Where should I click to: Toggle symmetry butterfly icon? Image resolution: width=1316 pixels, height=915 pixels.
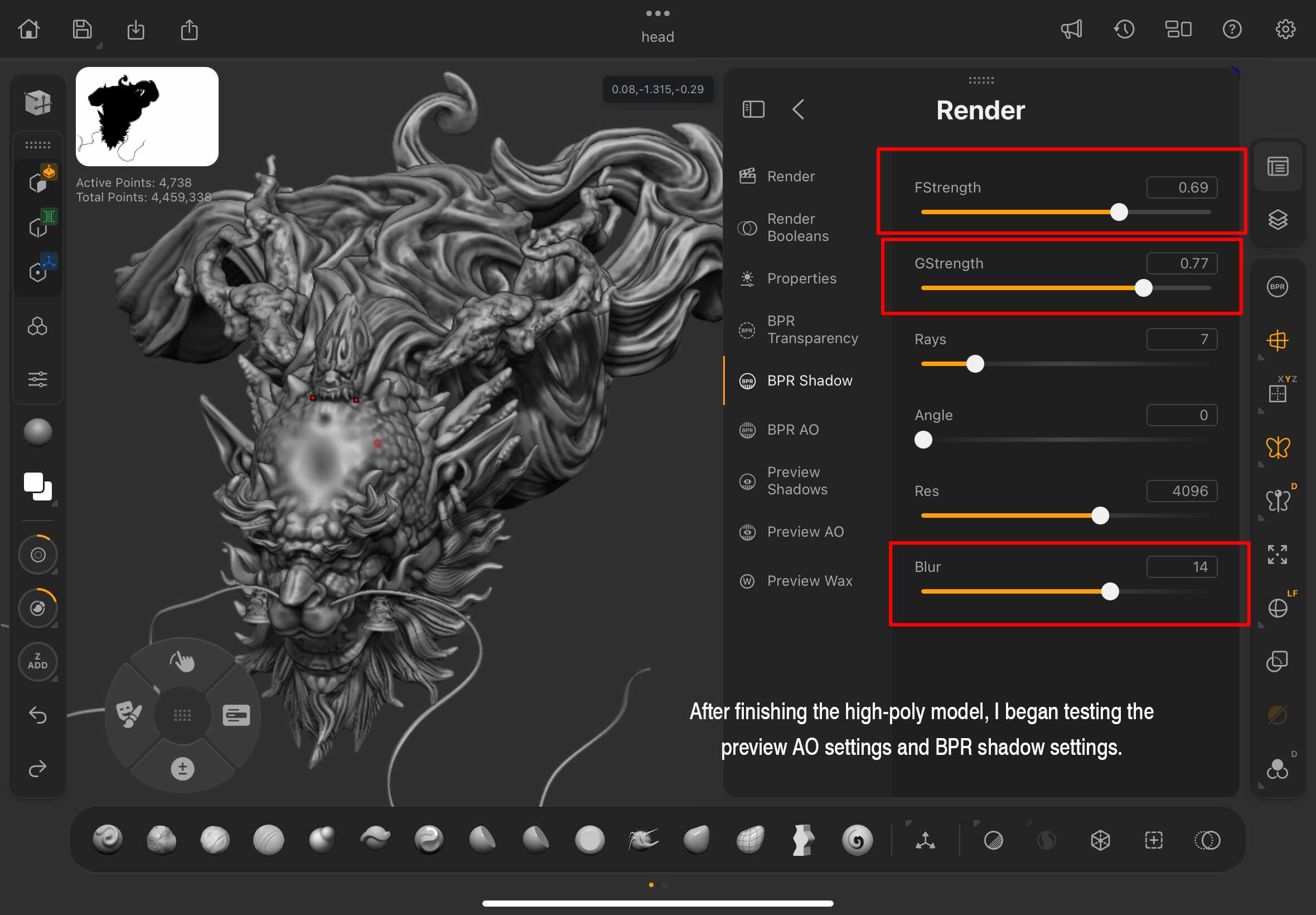[x=1278, y=448]
